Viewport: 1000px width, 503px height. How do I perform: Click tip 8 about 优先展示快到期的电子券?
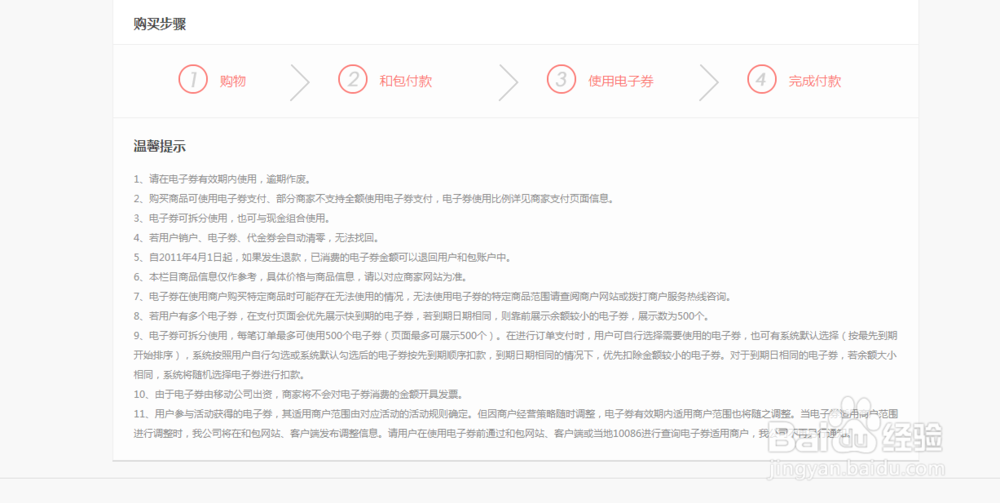(x=421, y=316)
